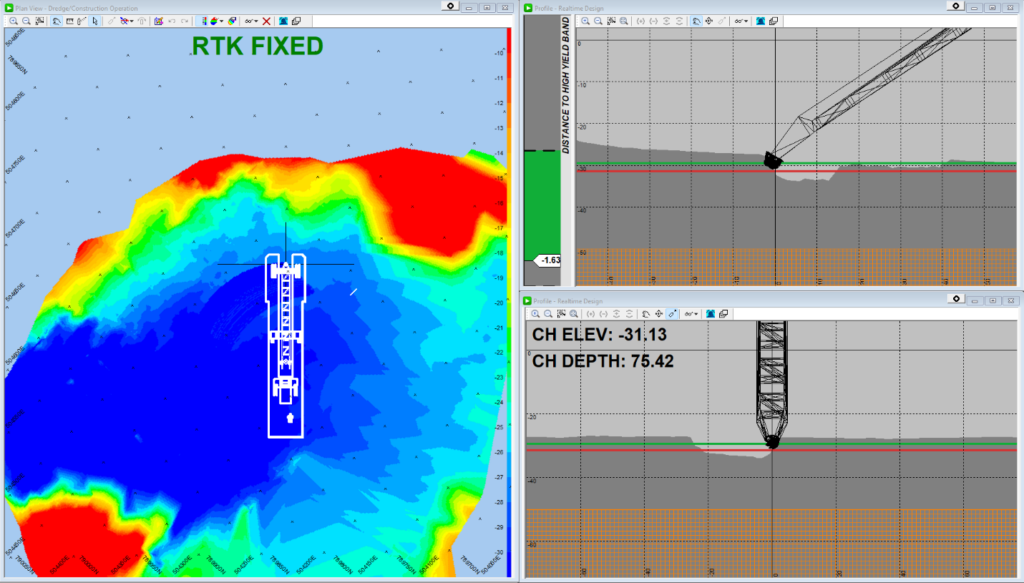
Task: Click the white dredge vessel outline on map
Action: pos(285,345)
